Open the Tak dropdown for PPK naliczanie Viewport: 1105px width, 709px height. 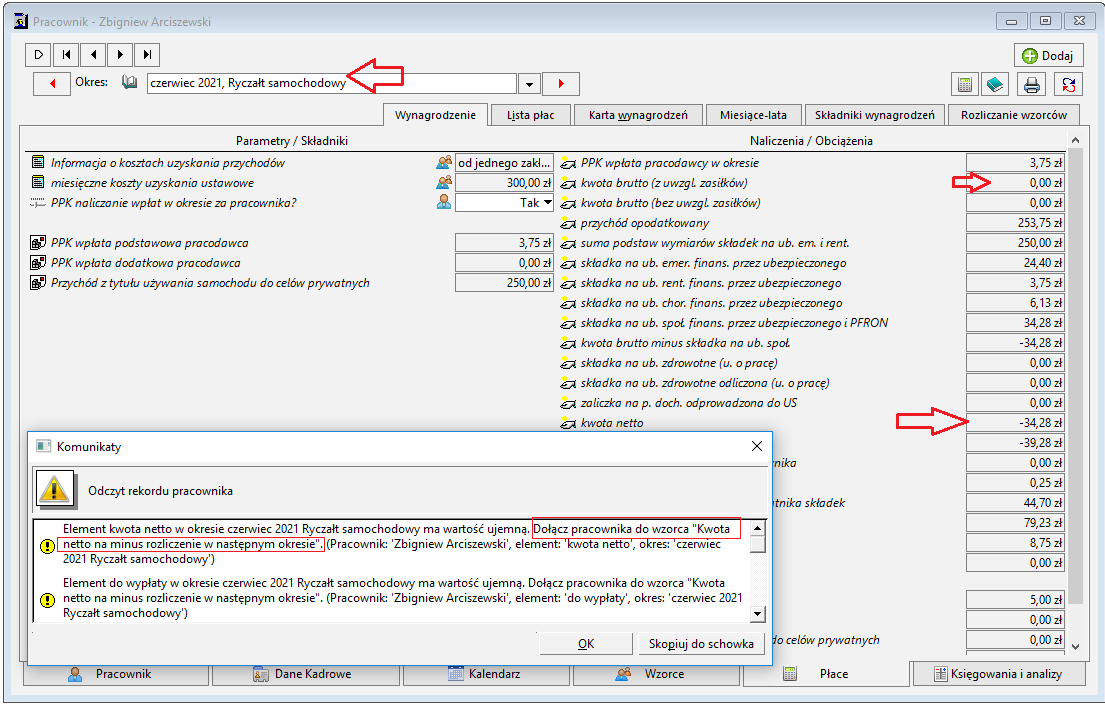click(548, 203)
